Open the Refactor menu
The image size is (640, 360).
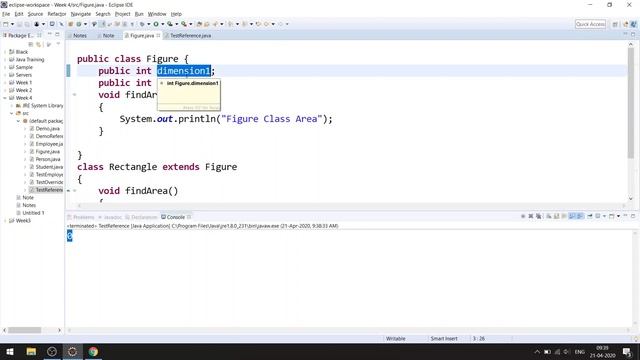[x=57, y=14]
